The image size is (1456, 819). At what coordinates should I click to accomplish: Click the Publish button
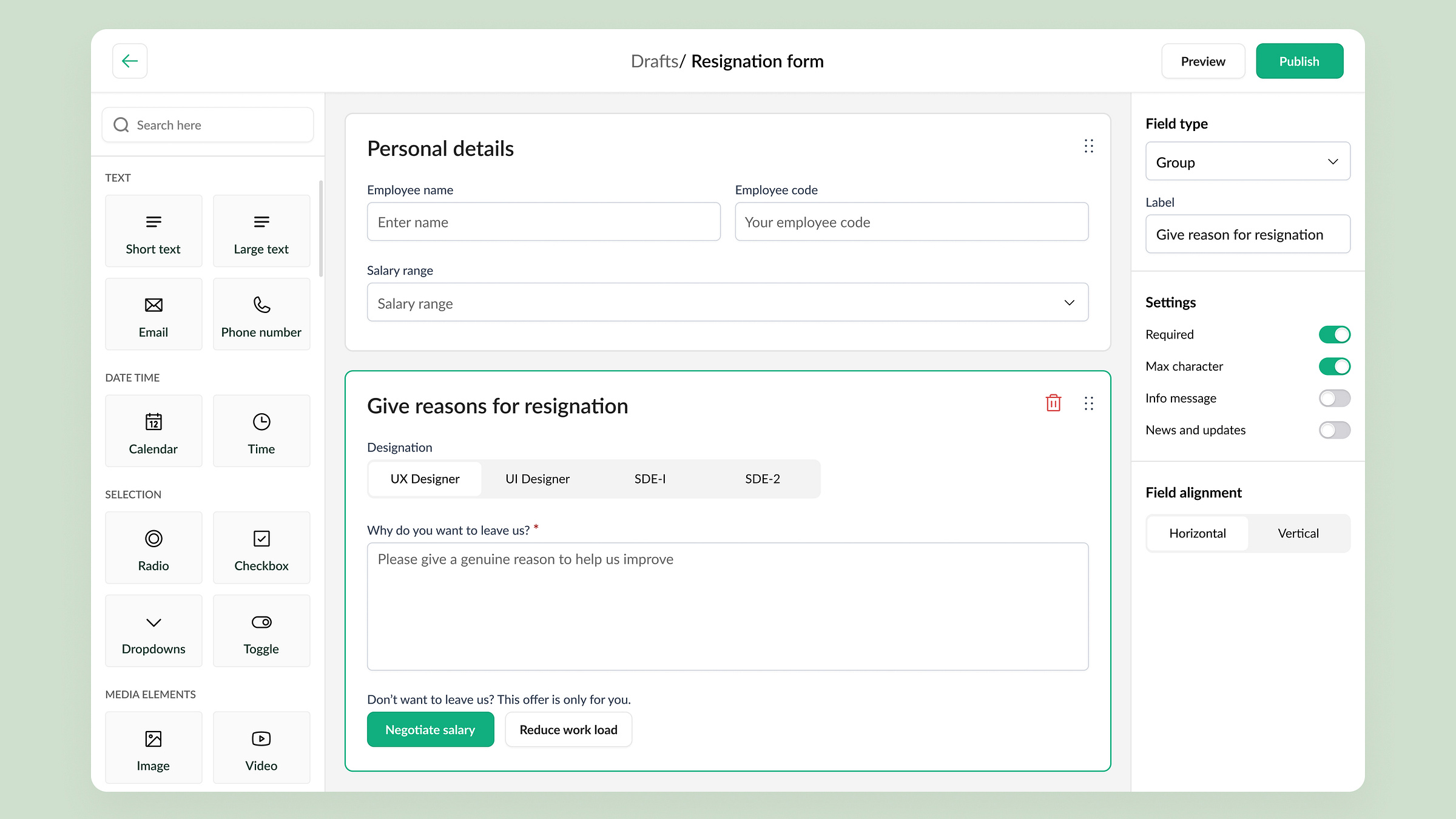coord(1299,60)
